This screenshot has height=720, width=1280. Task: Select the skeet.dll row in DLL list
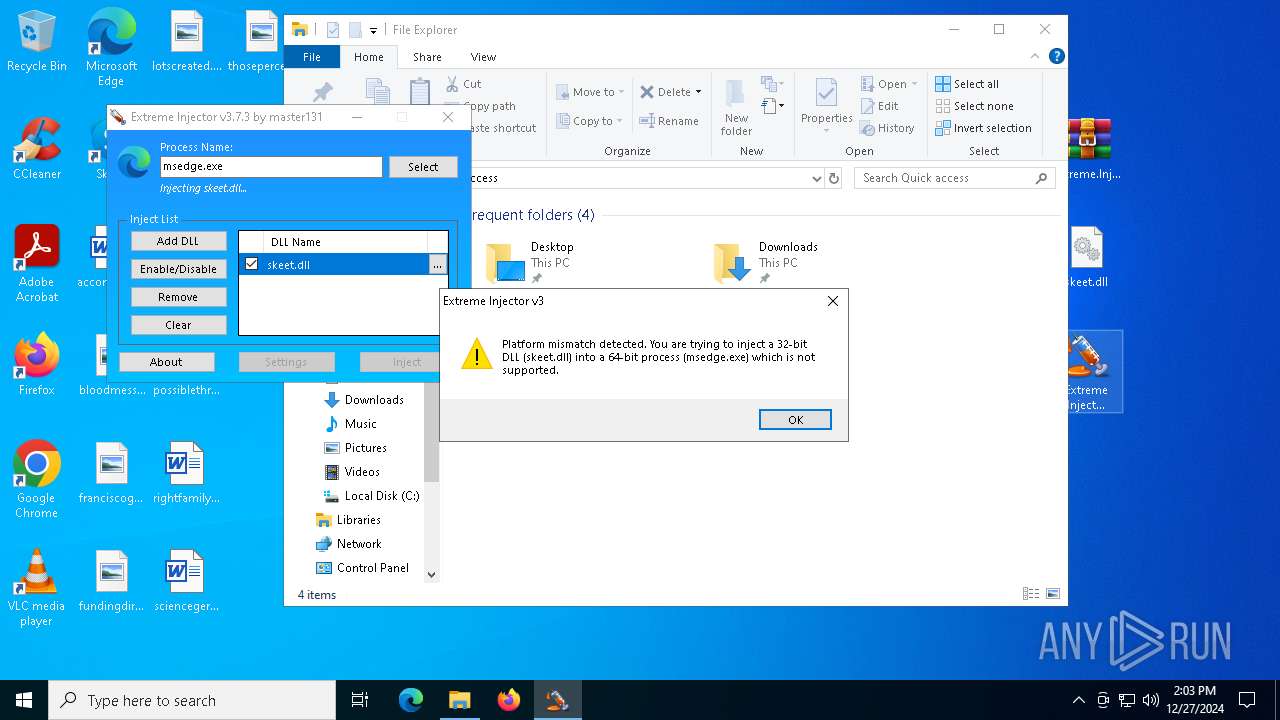343,265
